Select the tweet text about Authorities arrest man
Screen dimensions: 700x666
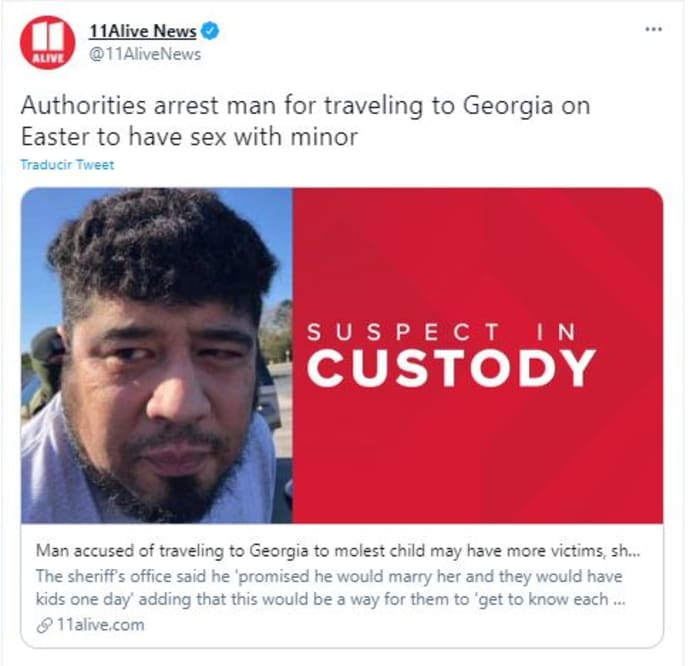pyautogui.click(x=305, y=121)
